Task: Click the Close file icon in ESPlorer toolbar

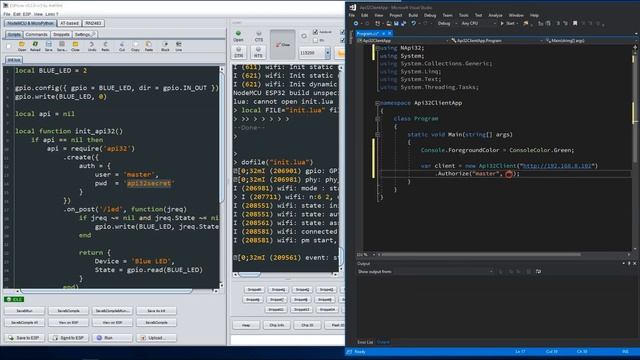Action: [x=76, y=46]
